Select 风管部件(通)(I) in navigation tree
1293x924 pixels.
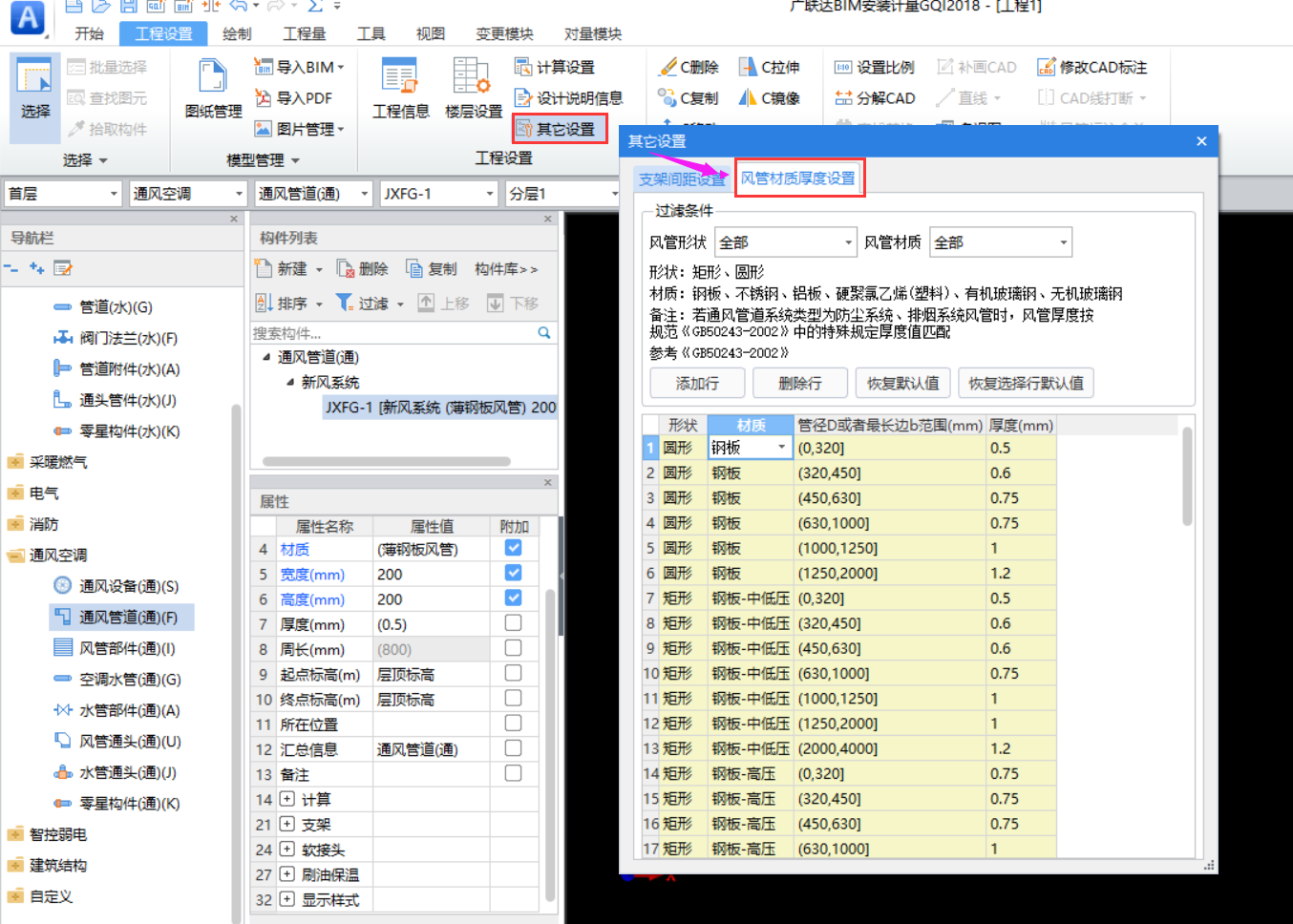click(114, 648)
